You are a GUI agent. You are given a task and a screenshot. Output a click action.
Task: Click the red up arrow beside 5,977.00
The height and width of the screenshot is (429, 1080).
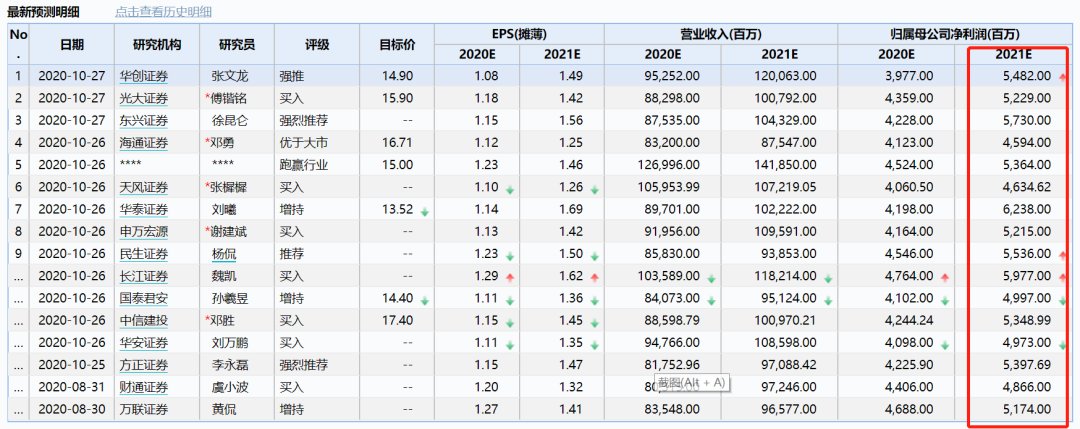tap(1063, 278)
